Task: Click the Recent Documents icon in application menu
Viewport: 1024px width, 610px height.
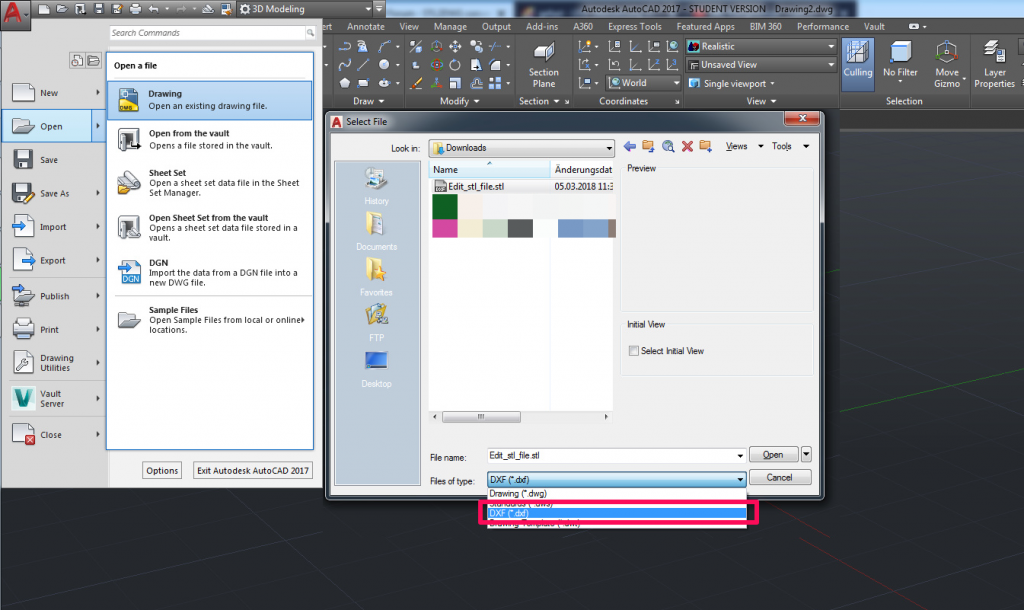Action: (76, 61)
